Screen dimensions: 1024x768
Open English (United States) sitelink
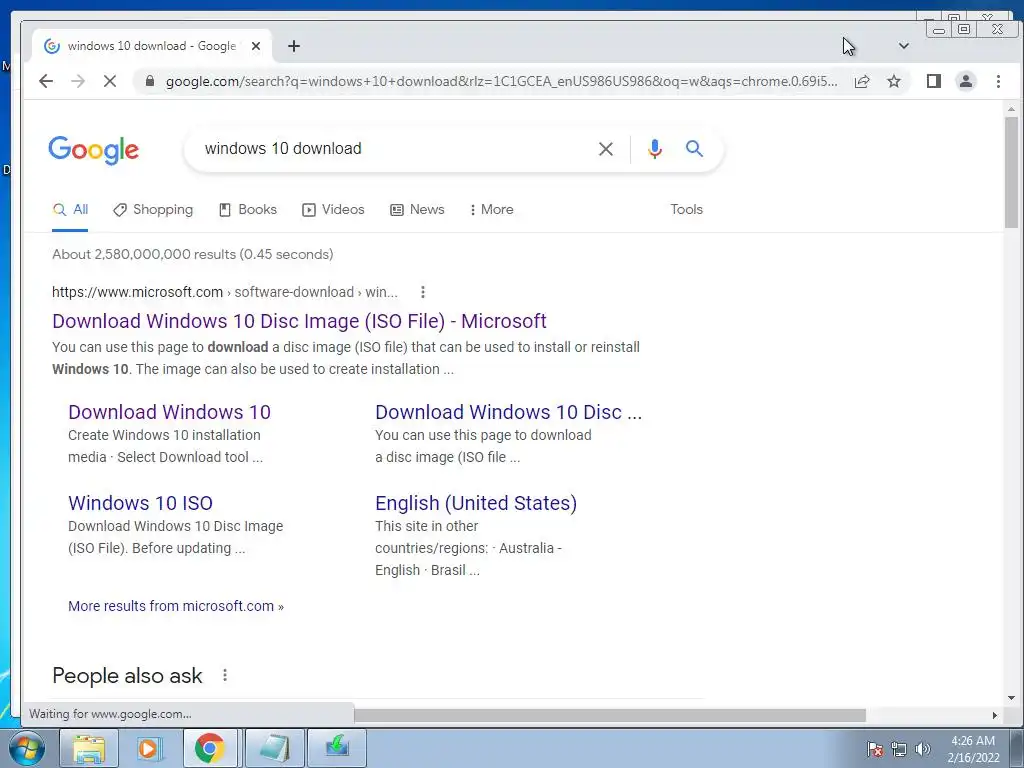tap(476, 503)
